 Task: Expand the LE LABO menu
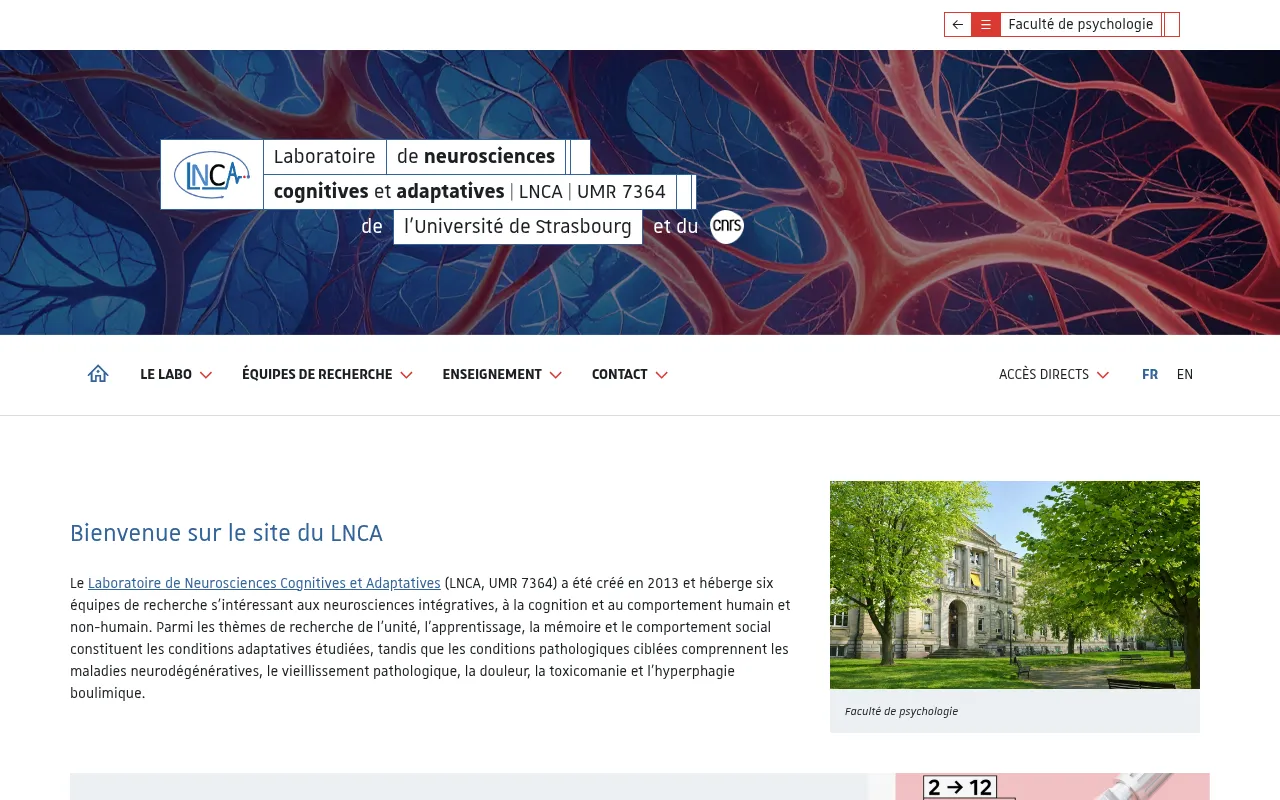[x=176, y=375]
